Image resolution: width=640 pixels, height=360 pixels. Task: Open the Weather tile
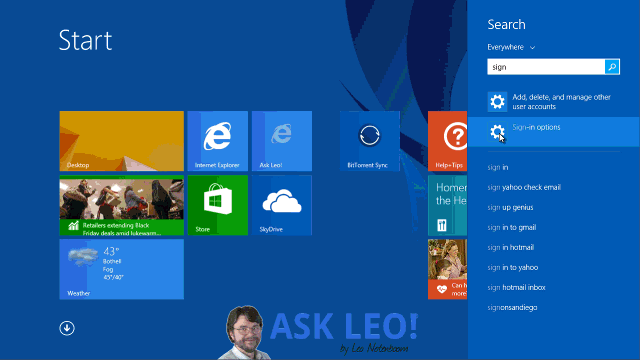pos(122,269)
